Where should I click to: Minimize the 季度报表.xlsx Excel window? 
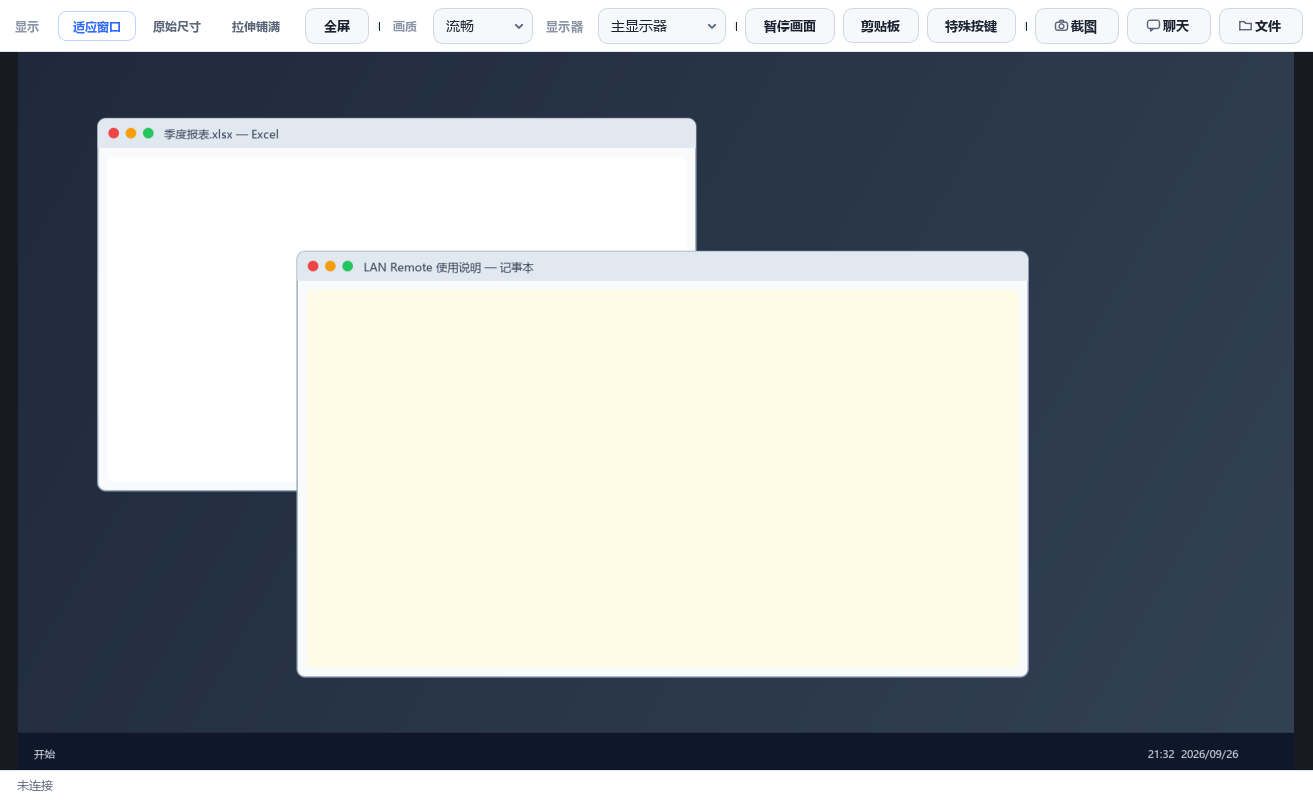pyautogui.click(x=131, y=133)
